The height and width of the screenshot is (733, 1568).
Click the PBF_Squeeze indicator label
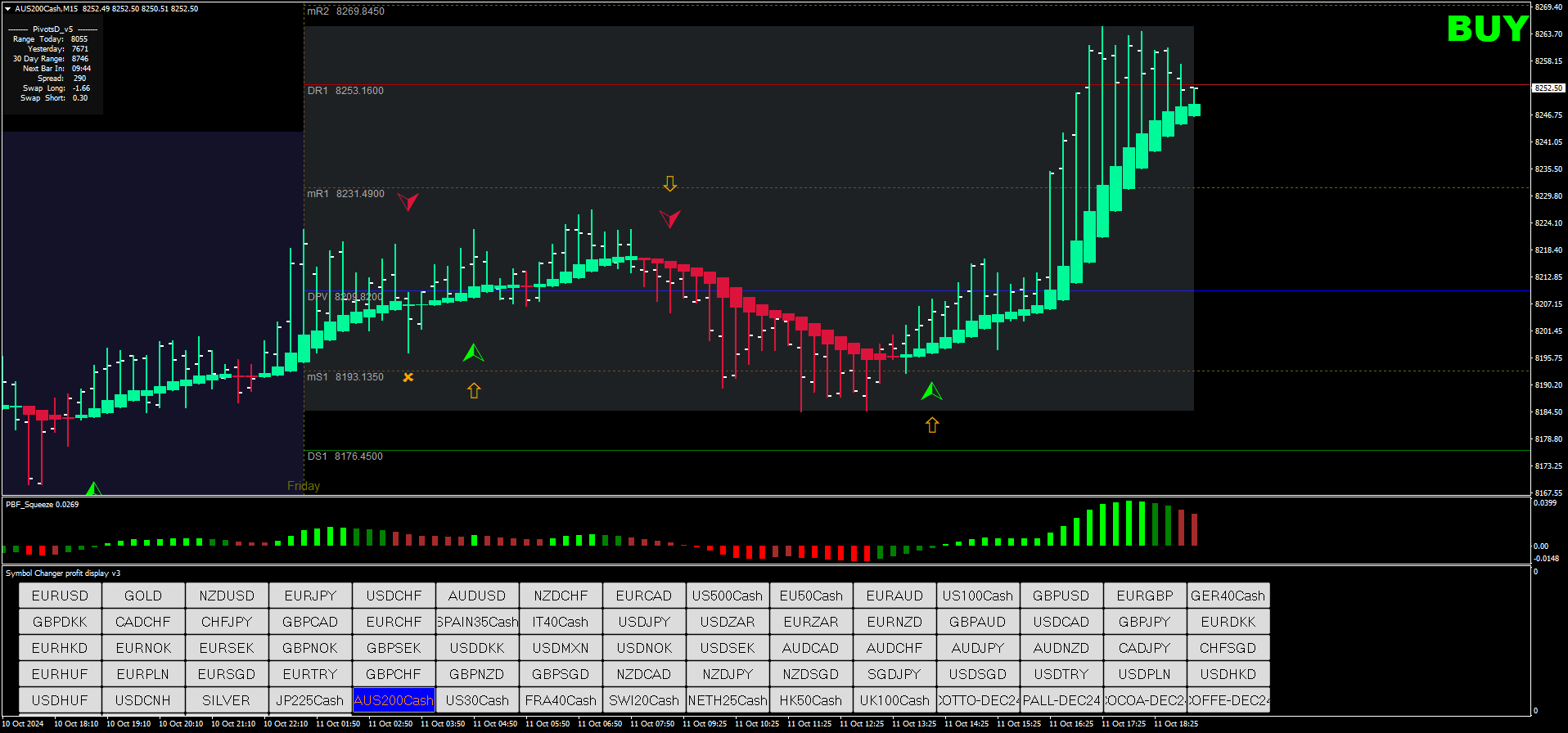pos(42,504)
